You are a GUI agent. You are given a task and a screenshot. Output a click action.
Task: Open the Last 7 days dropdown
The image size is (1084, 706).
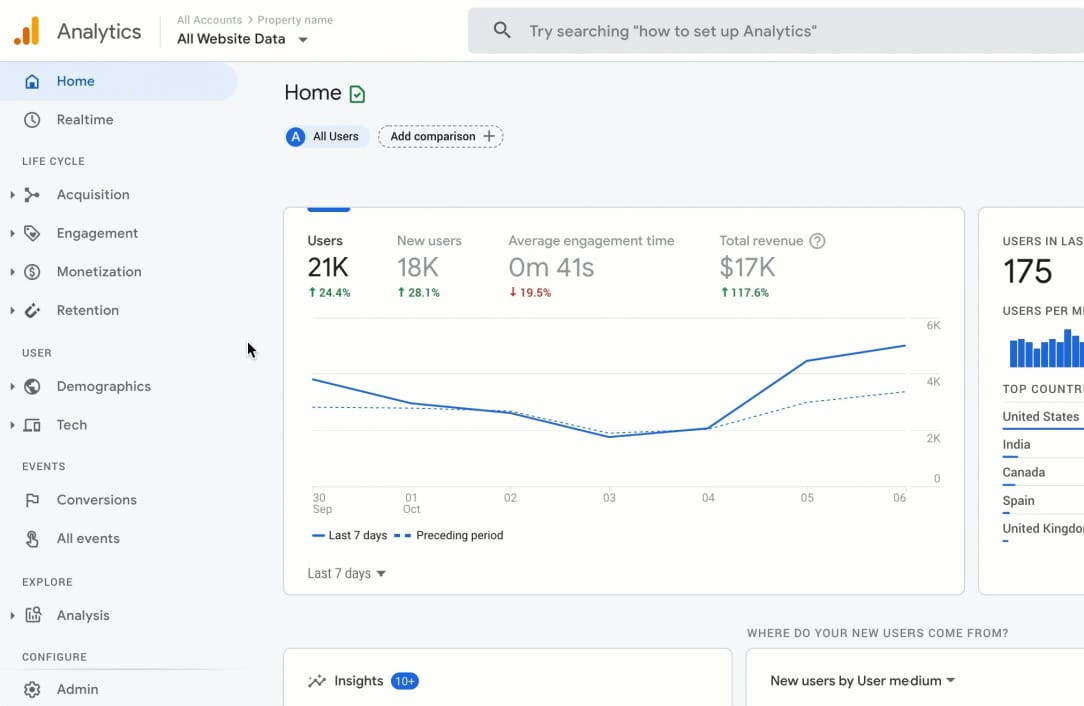346,574
